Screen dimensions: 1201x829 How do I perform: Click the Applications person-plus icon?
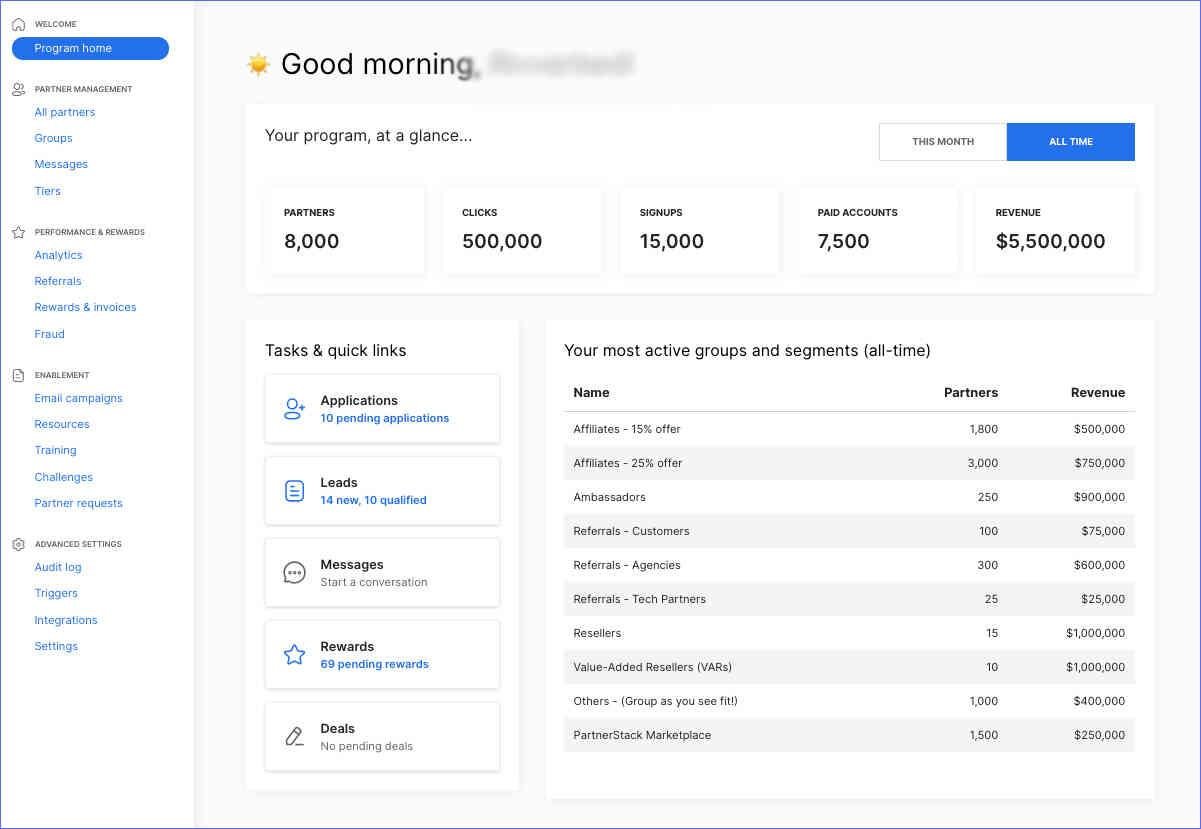(x=293, y=408)
